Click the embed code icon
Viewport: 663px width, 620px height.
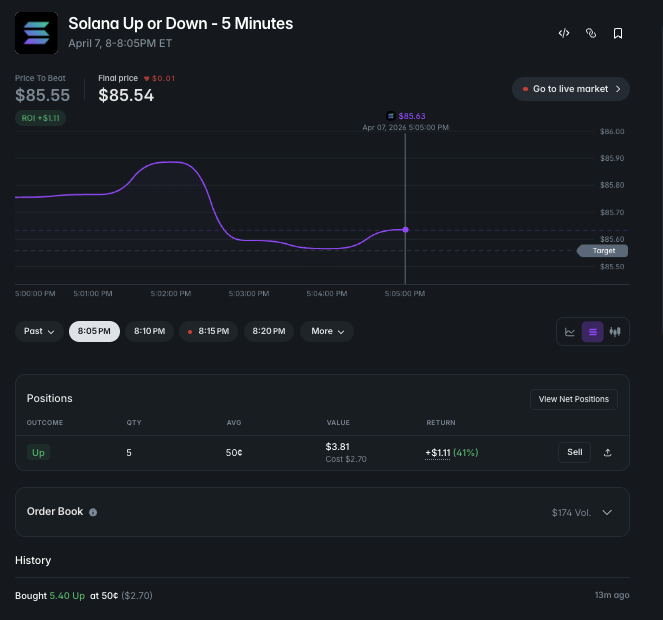[564, 33]
